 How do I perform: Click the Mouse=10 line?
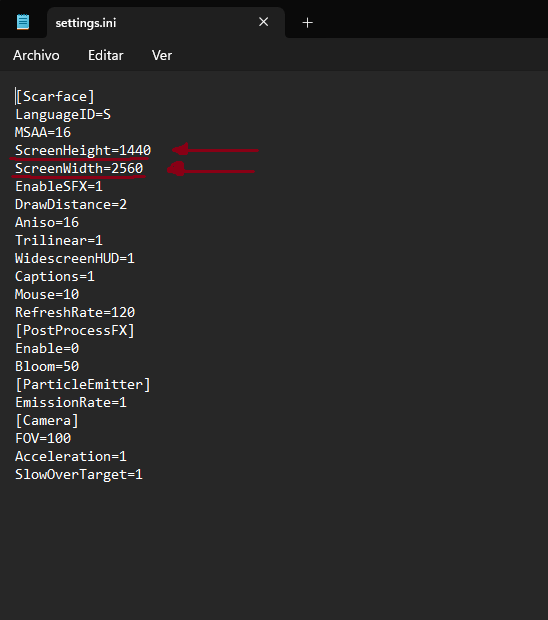click(x=47, y=295)
